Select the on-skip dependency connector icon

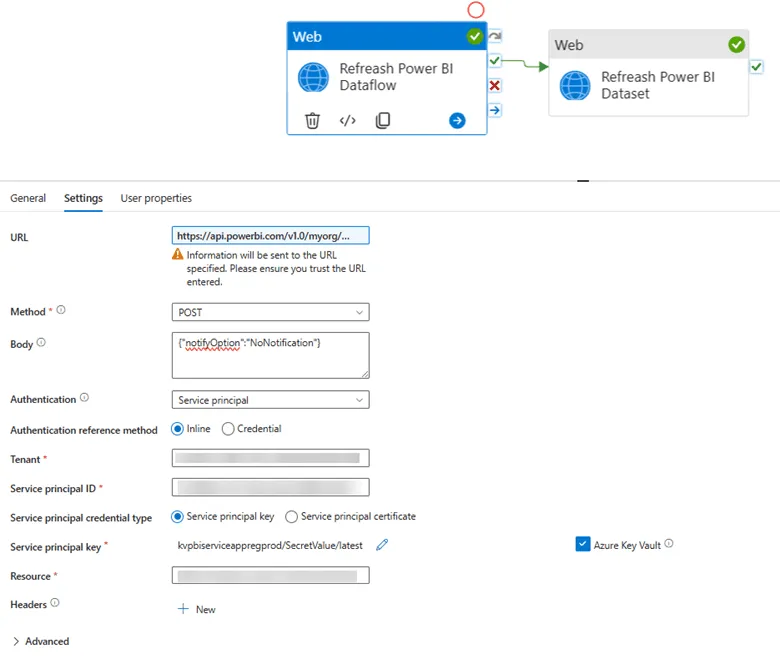click(x=495, y=36)
